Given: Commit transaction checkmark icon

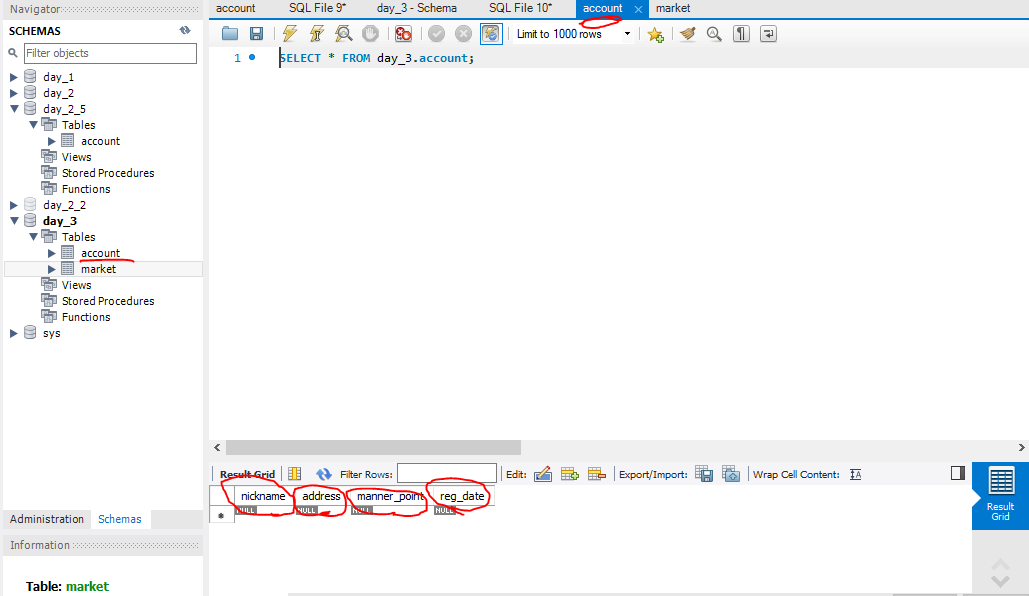Looking at the screenshot, I should [x=436, y=33].
